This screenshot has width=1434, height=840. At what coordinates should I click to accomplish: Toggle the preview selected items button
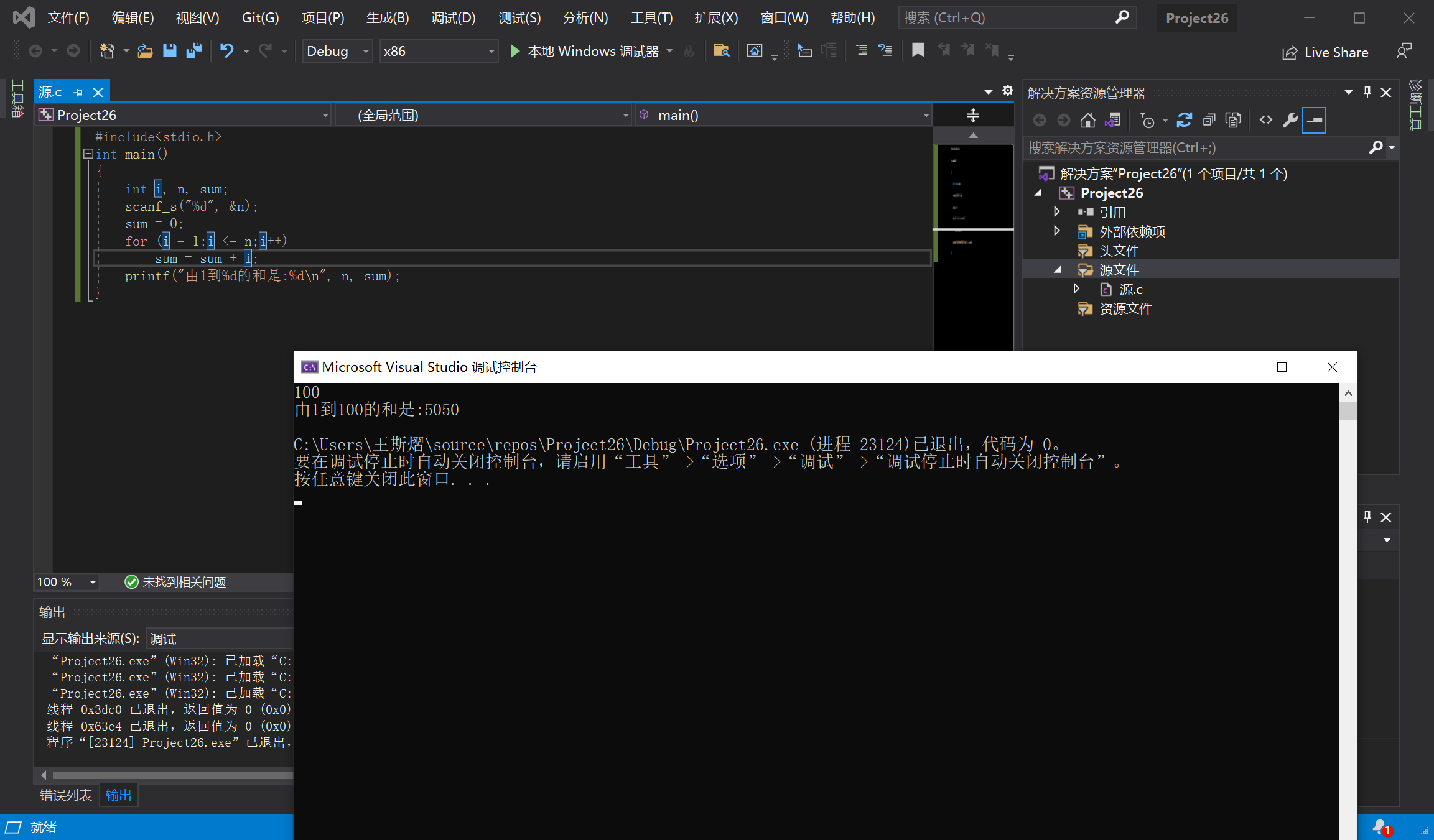click(1314, 120)
